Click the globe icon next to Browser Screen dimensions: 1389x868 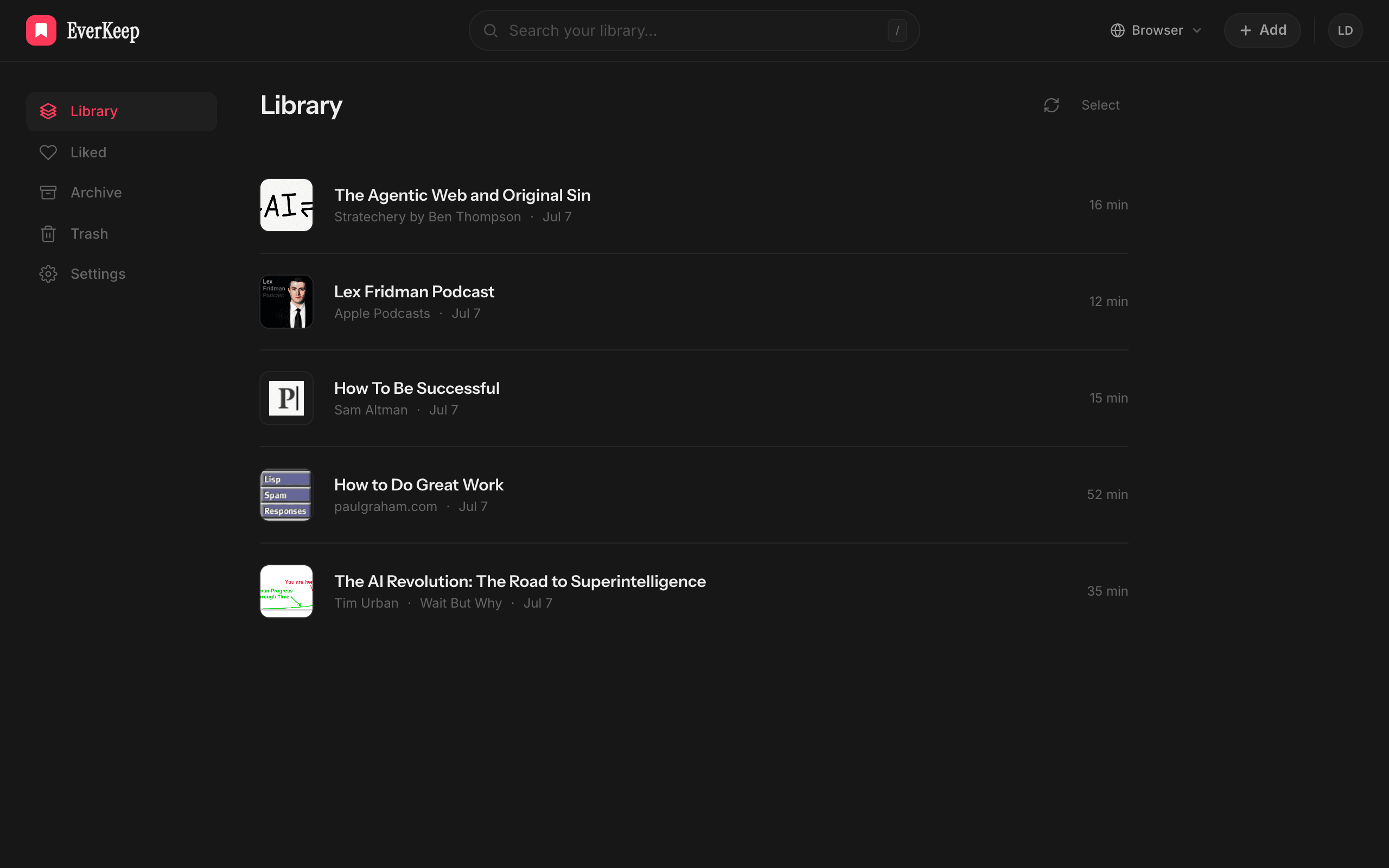tap(1117, 30)
